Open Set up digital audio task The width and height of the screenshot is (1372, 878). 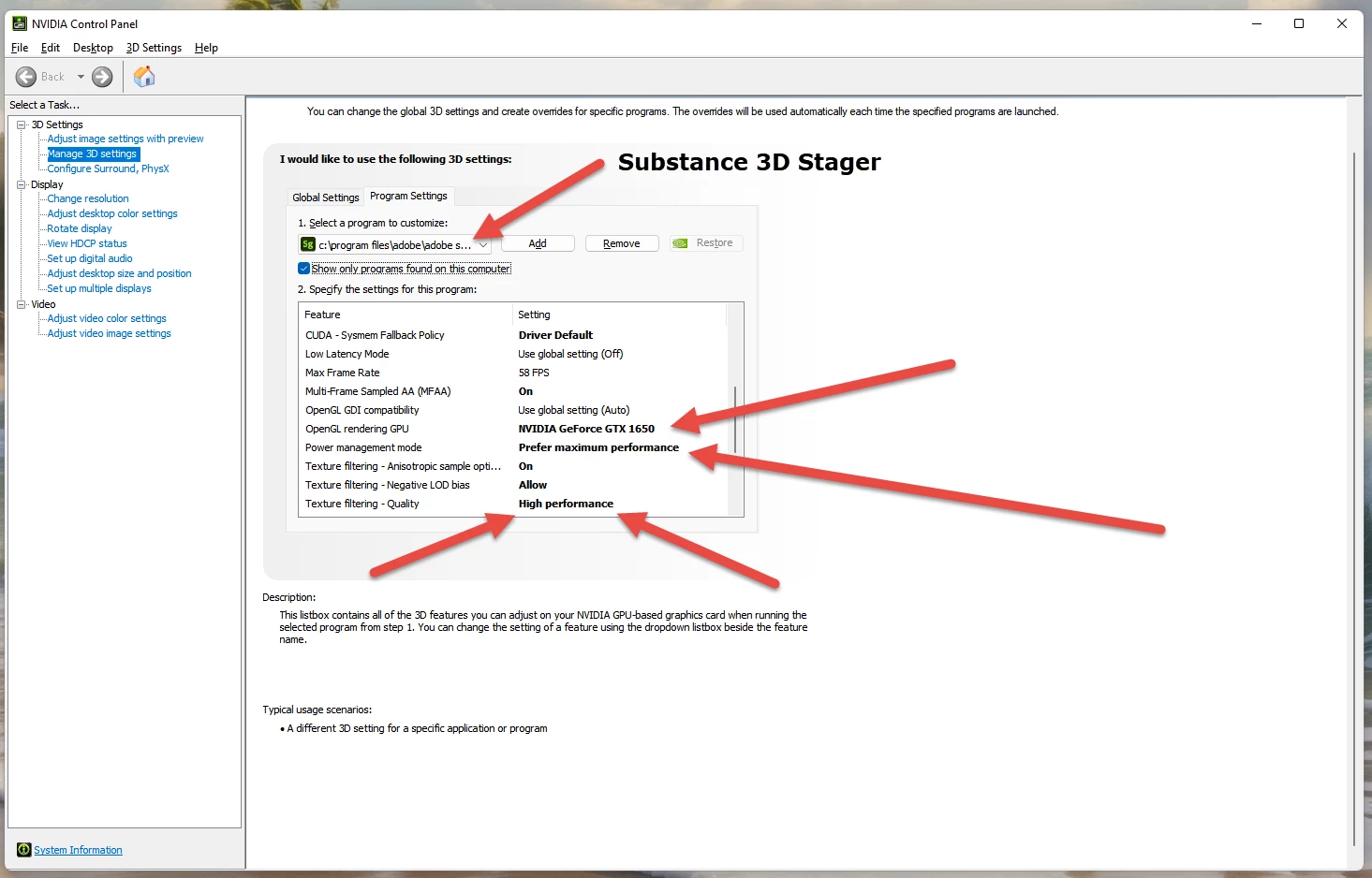tap(90, 258)
